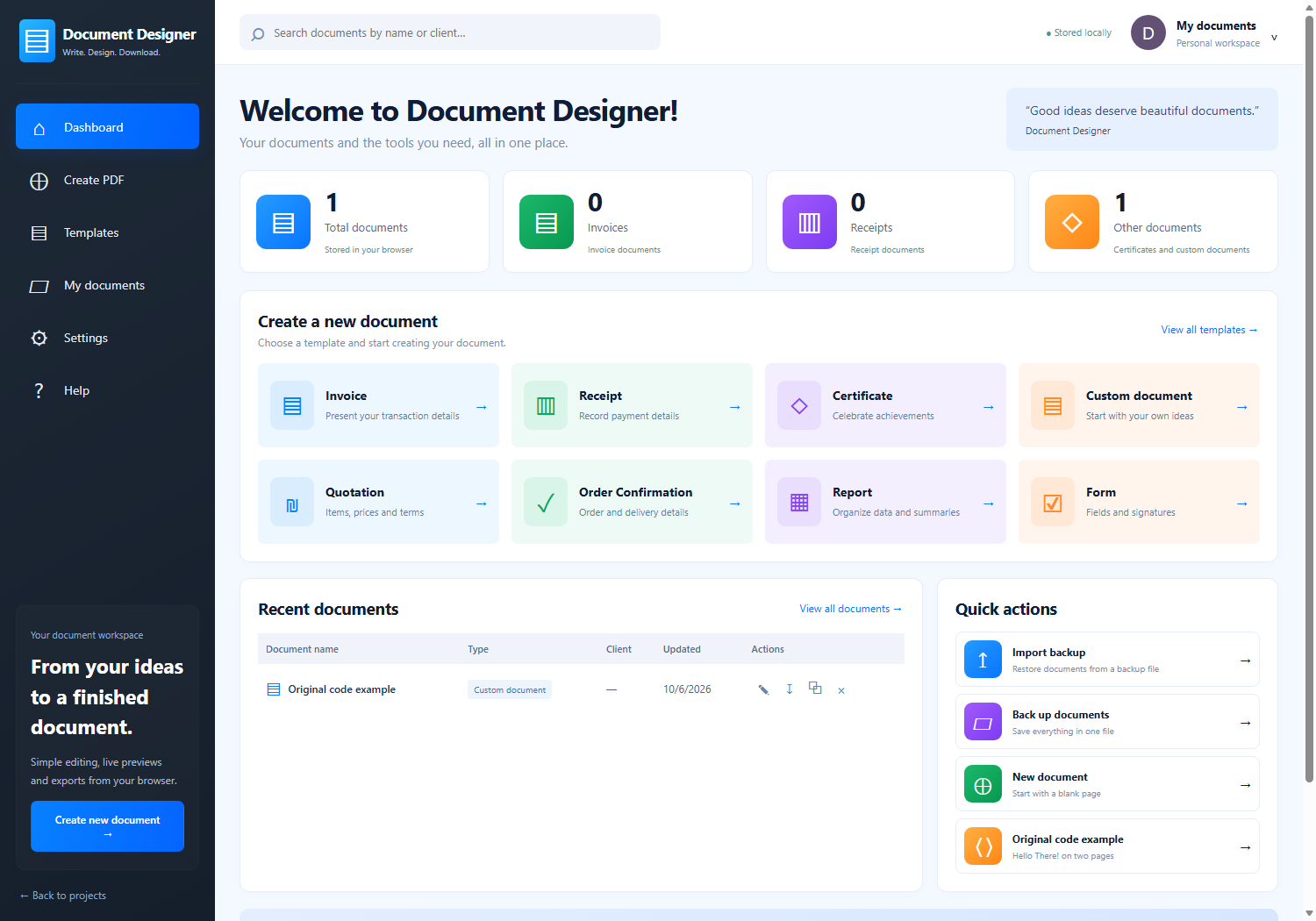Image resolution: width=1316 pixels, height=921 pixels.
Task: Click the 10/6/2026 updated date
Action: coord(687,689)
